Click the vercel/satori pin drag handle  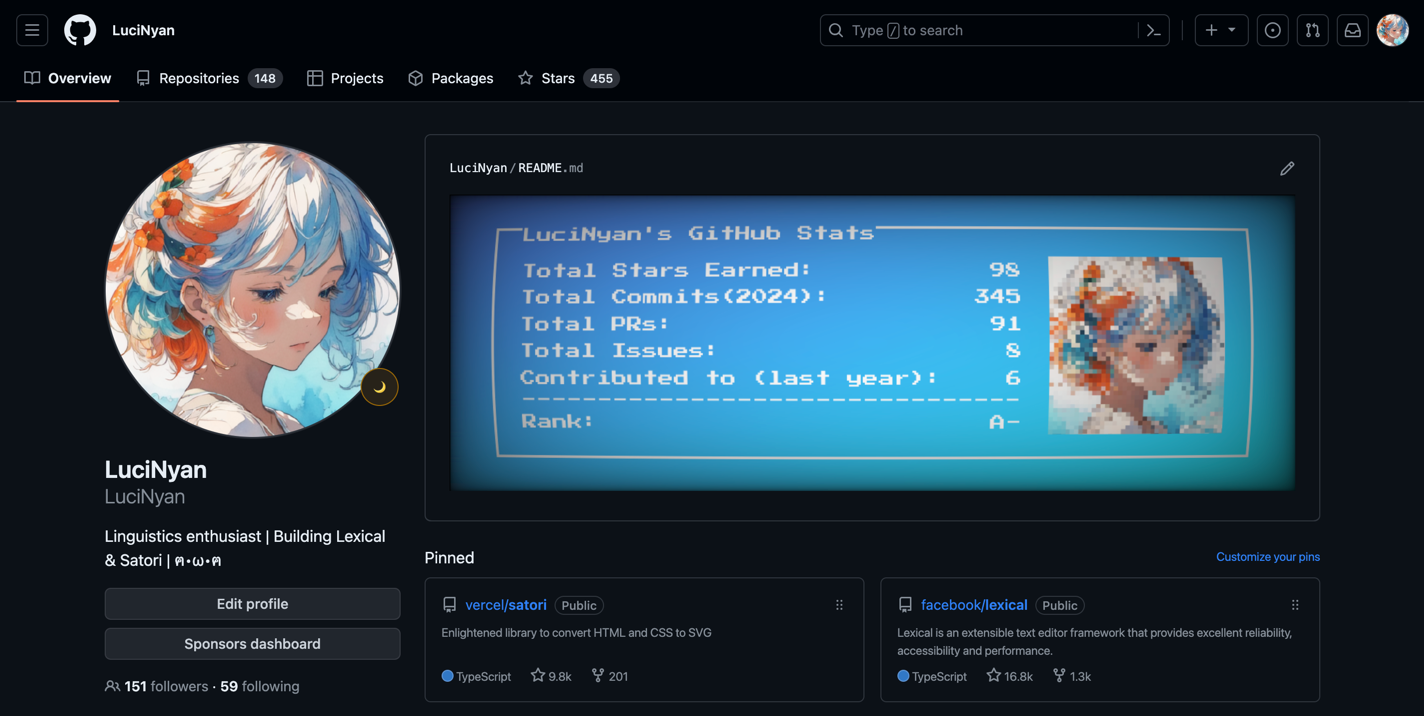click(839, 605)
